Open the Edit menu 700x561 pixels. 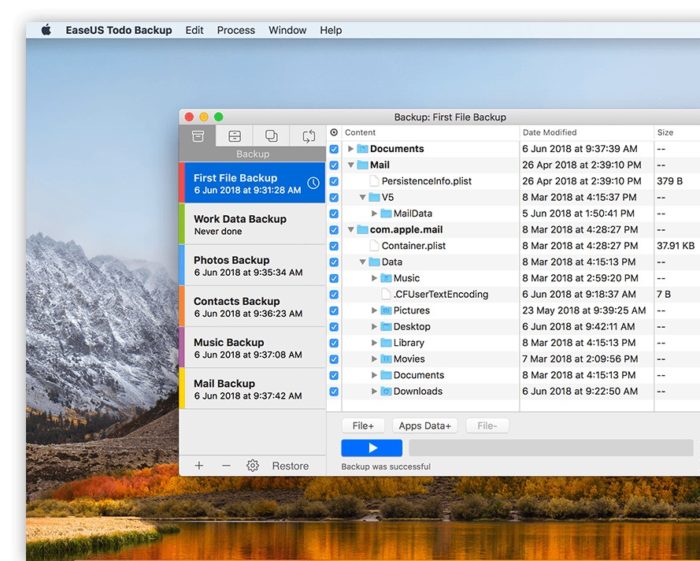point(194,30)
